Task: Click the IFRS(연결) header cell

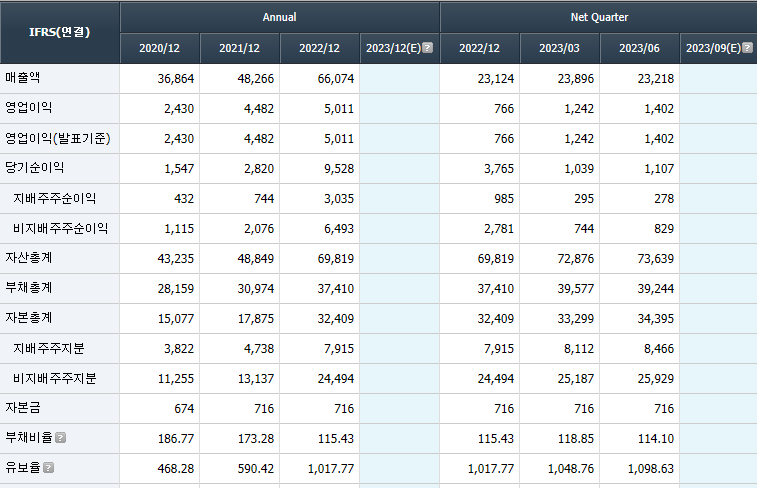Action: [x=60, y=32]
